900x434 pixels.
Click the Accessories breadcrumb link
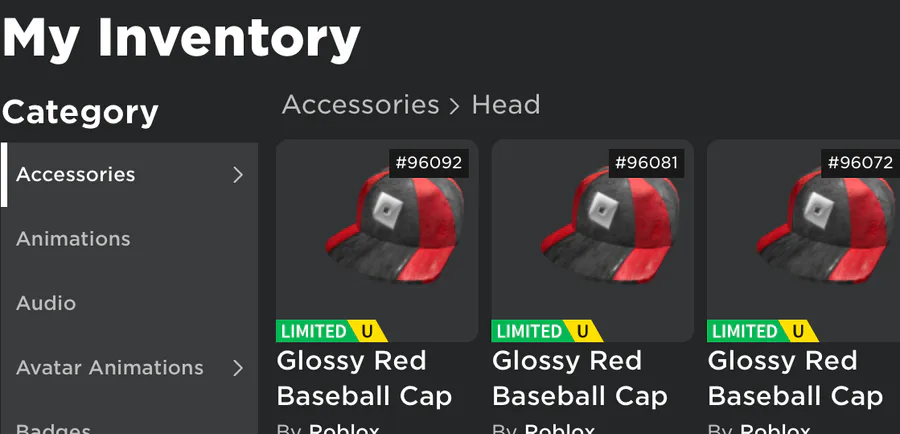point(360,105)
